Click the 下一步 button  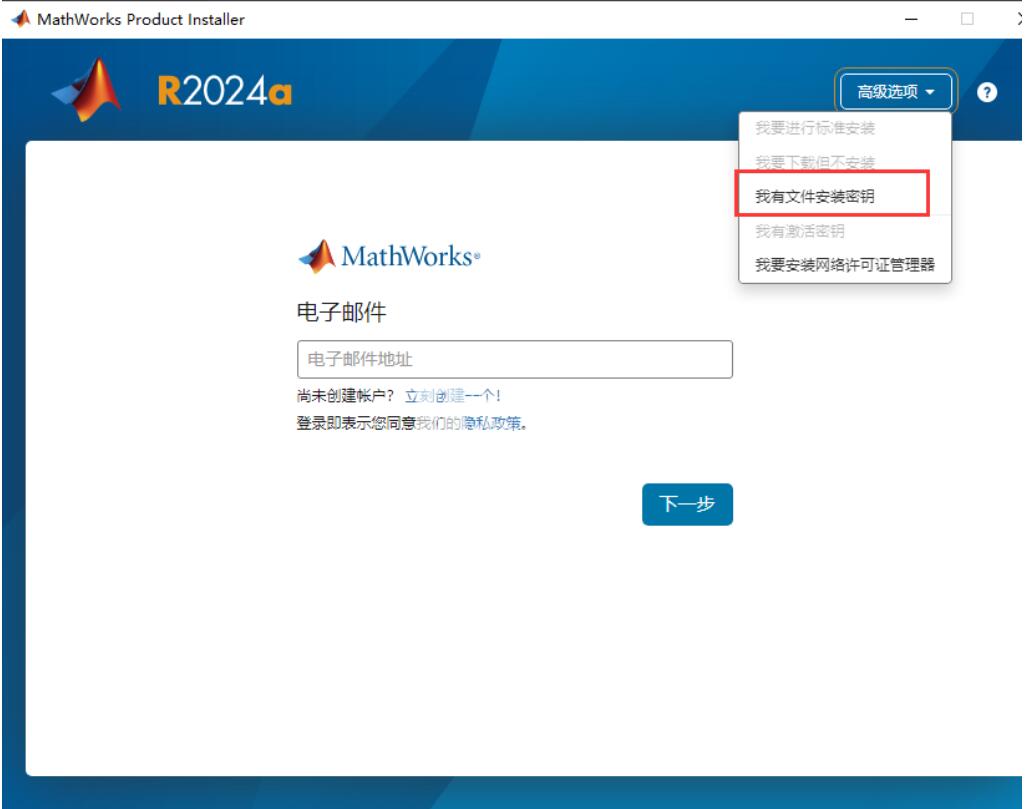pyautogui.click(x=687, y=504)
